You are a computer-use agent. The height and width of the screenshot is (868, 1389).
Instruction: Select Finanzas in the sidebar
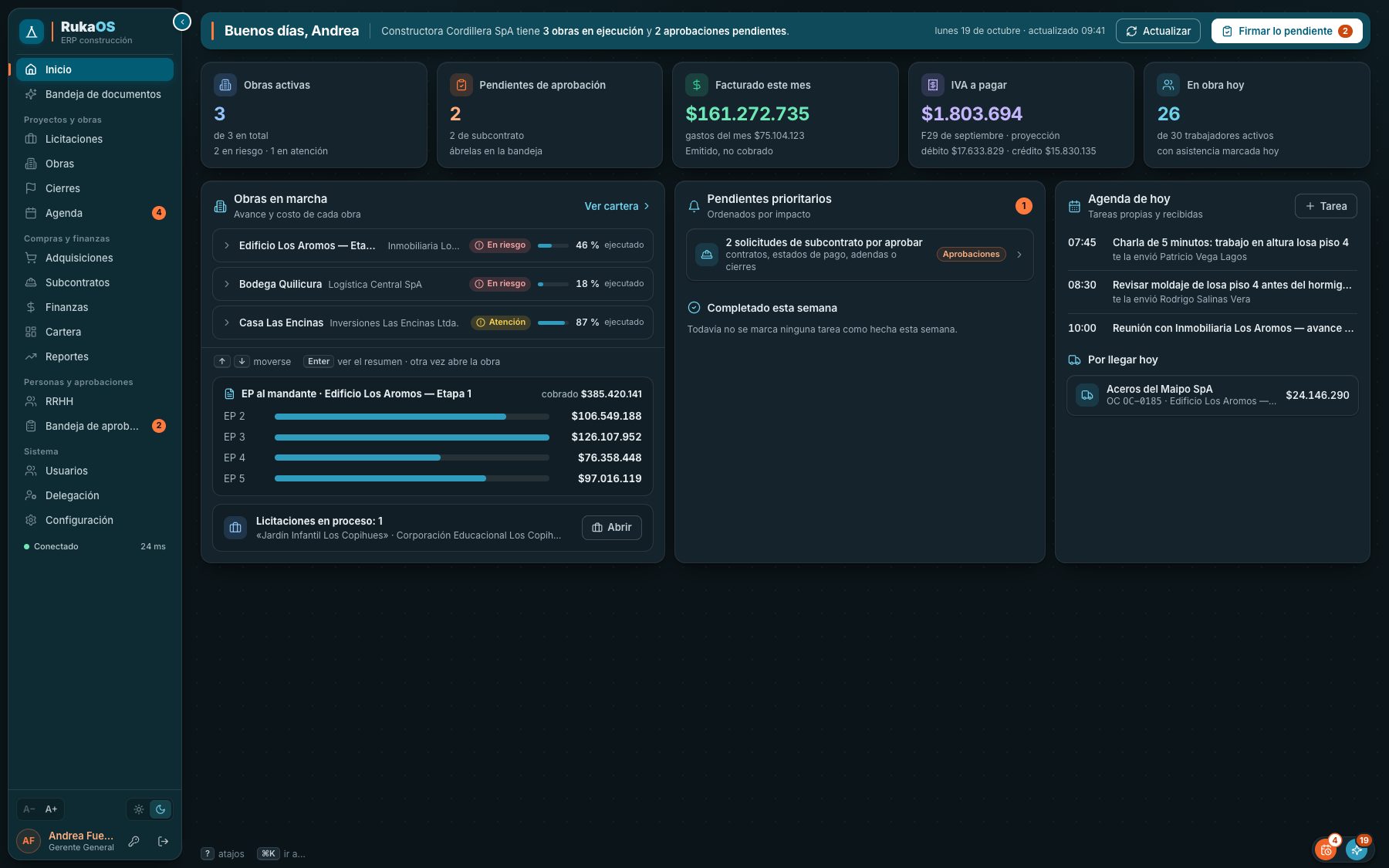click(x=95, y=307)
